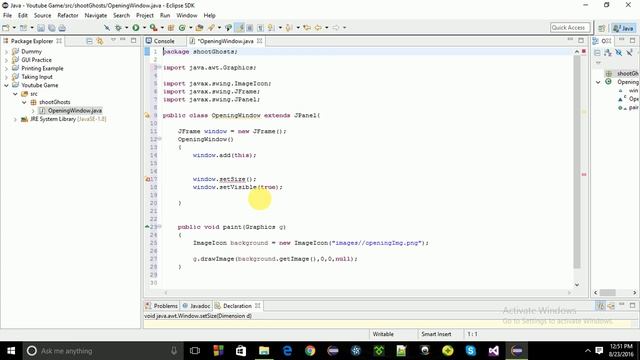Open Package Explorer view menu triangle
This screenshot has width=640, height=360.
point(113,40)
